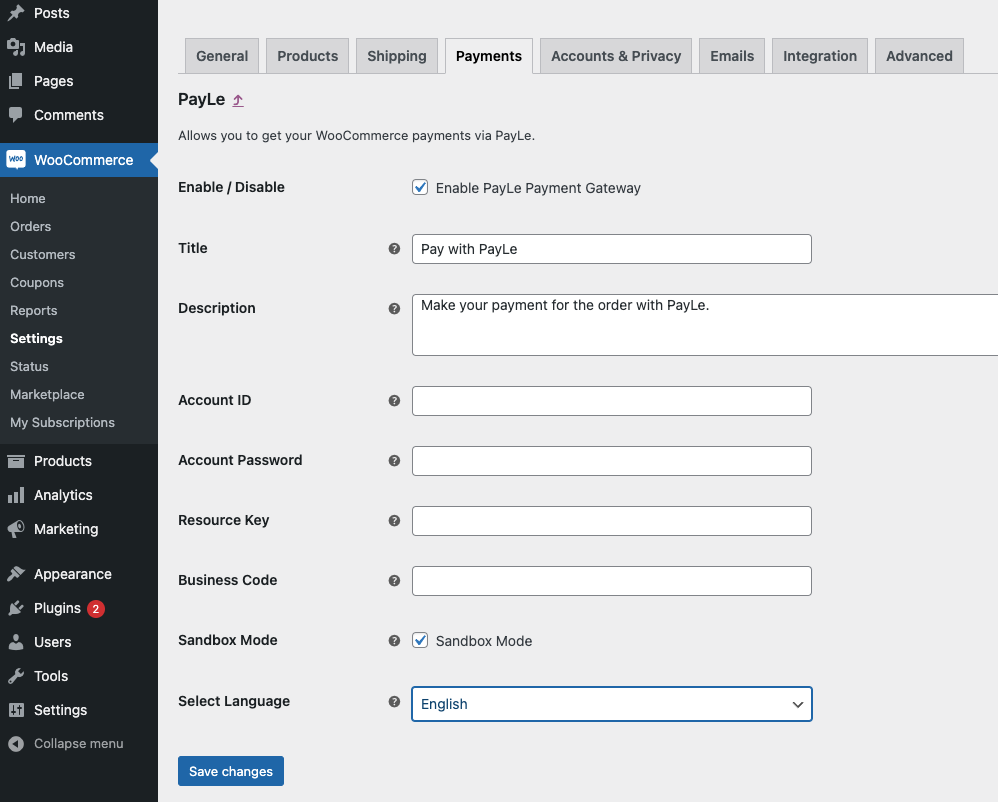This screenshot has width=998, height=802.
Task: Click the Title input field
Action: [612, 249]
